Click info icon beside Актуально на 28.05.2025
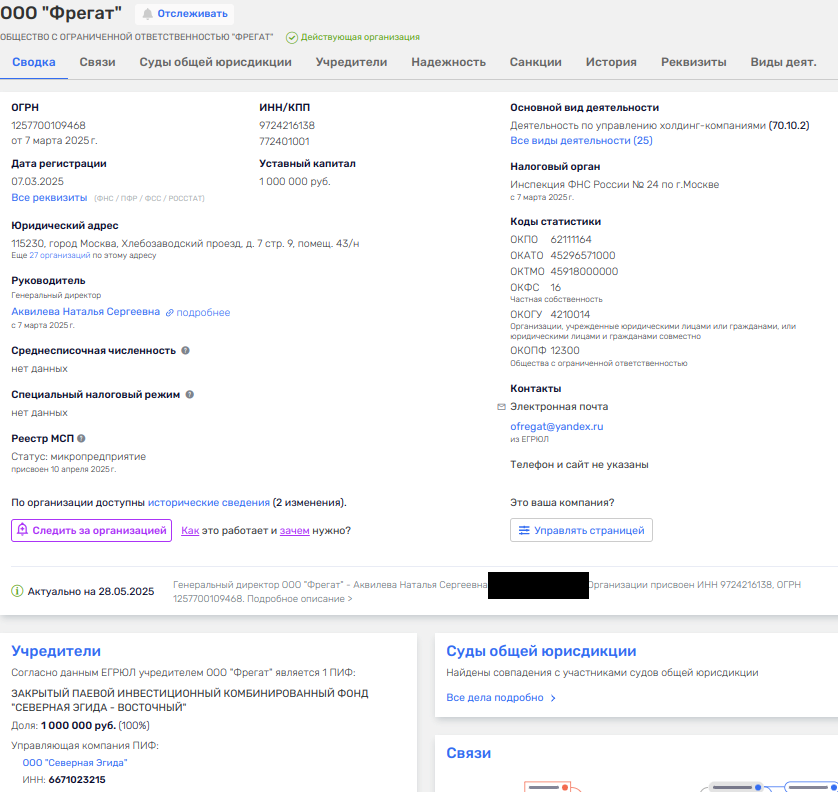The image size is (838, 792). click(x=17, y=591)
